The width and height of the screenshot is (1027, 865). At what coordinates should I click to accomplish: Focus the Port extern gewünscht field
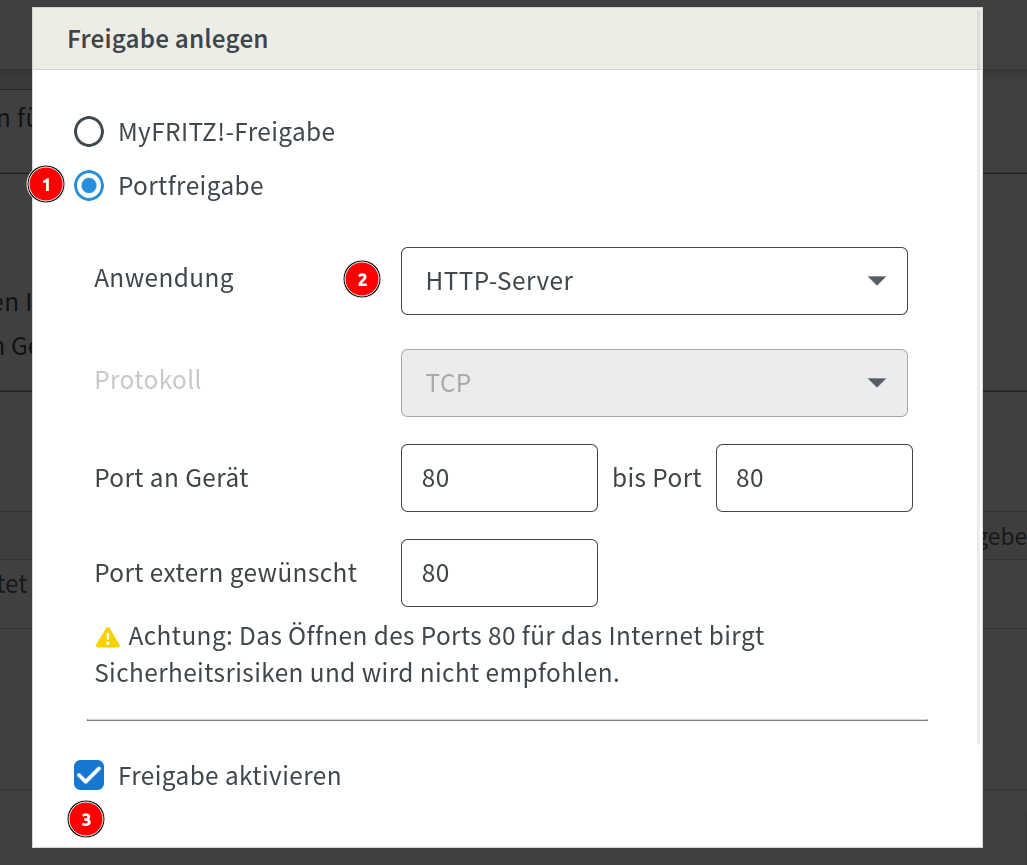pos(499,573)
